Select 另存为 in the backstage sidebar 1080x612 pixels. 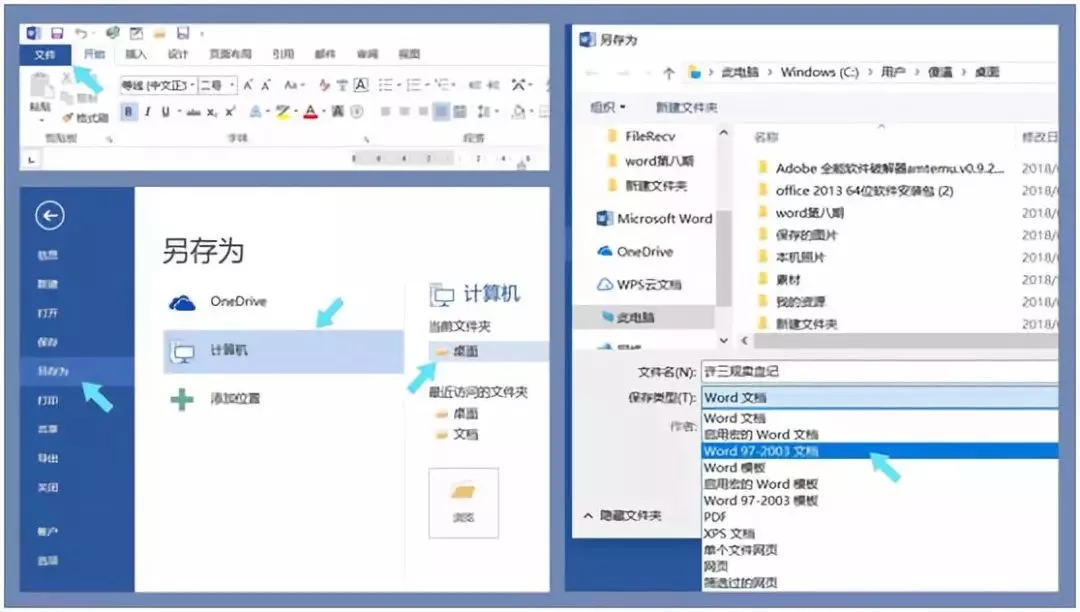tap(50, 368)
